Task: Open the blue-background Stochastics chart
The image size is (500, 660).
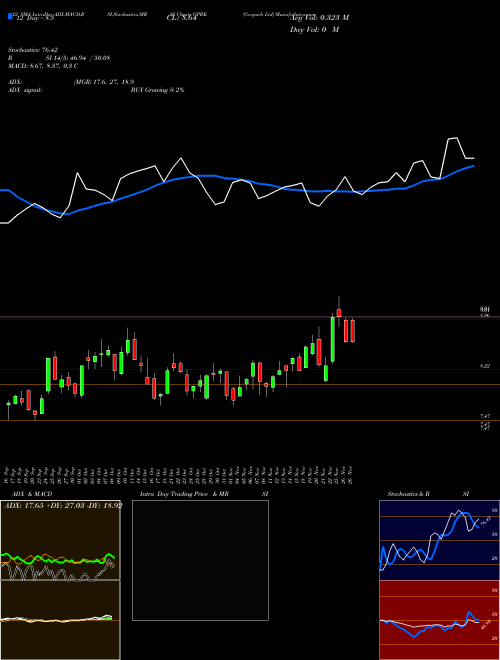Action: 439,540
